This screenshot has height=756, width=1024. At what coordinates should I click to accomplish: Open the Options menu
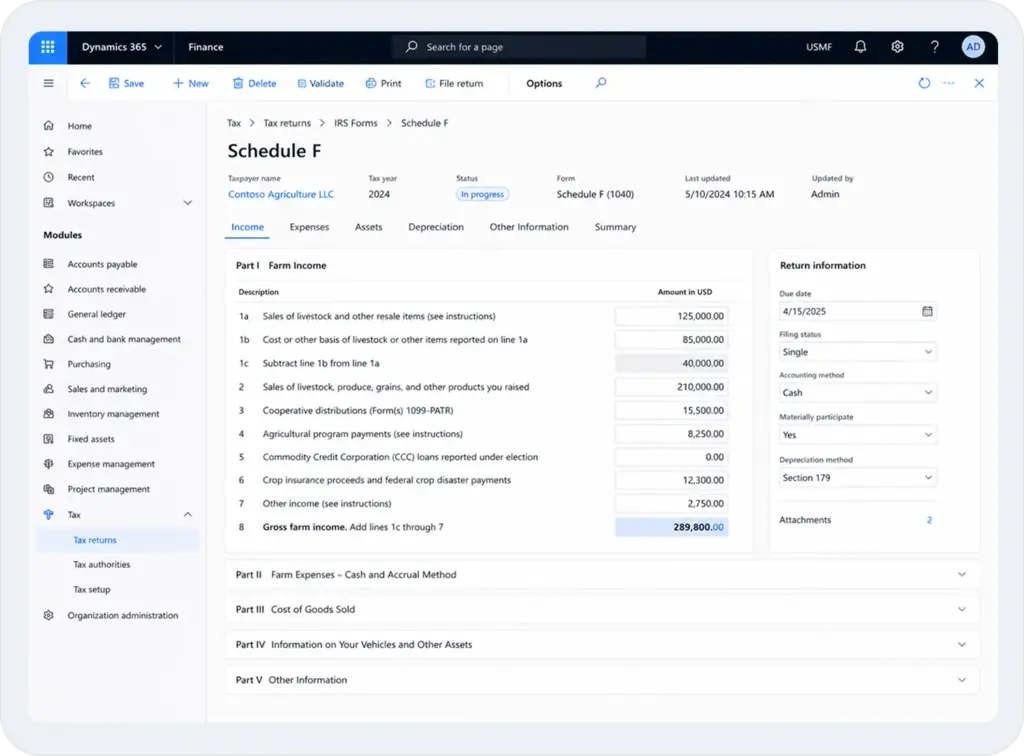click(544, 84)
